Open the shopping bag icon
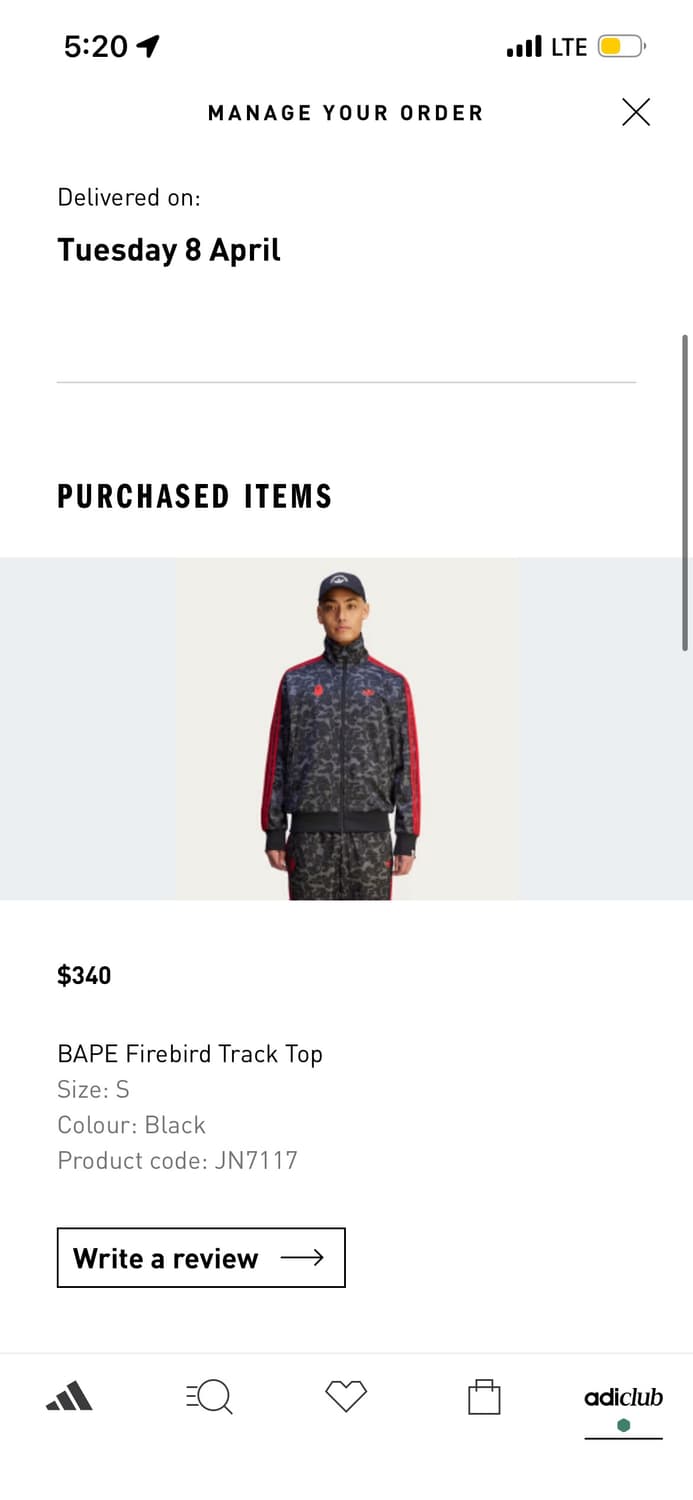The image size is (693, 1500). (484, 1396)
